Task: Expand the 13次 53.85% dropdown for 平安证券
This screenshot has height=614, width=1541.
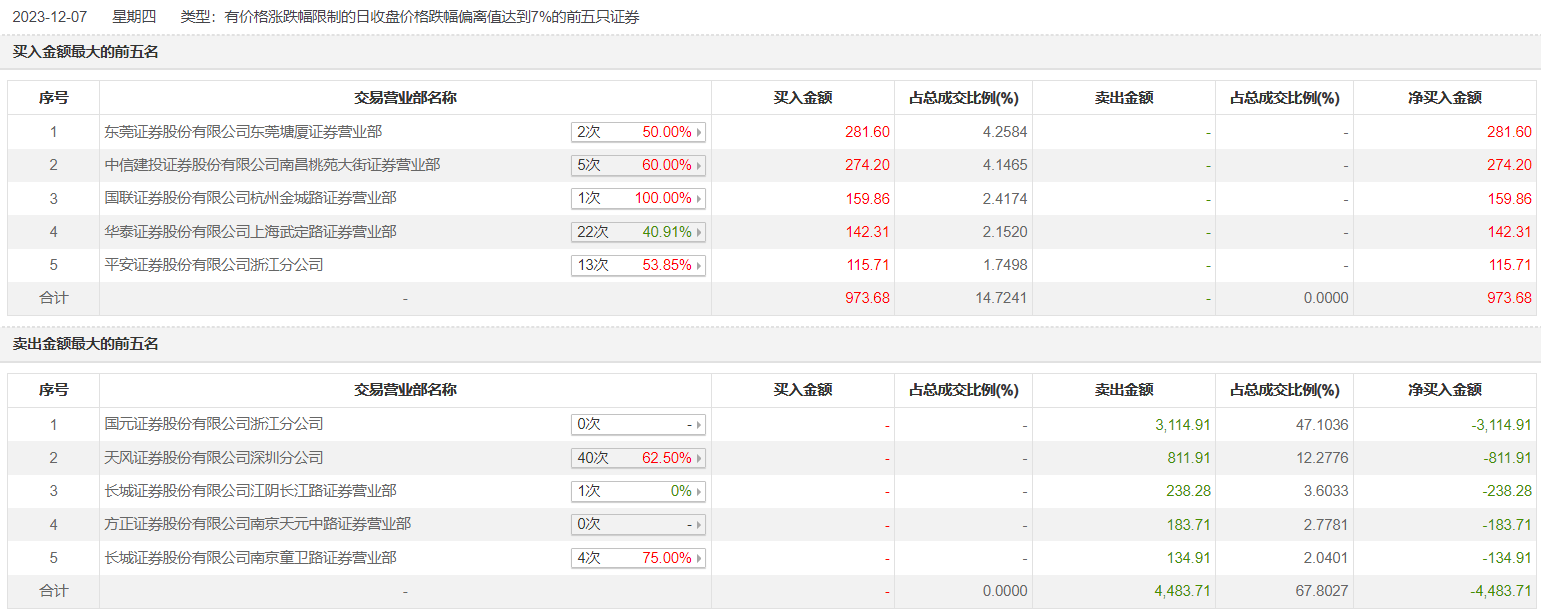Action: click(638, 265)
